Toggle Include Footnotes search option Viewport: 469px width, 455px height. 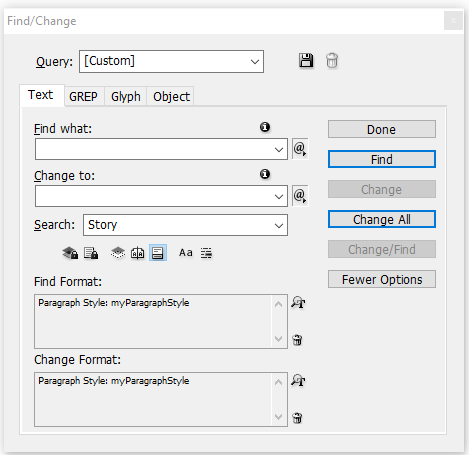[x=158, y=253]
